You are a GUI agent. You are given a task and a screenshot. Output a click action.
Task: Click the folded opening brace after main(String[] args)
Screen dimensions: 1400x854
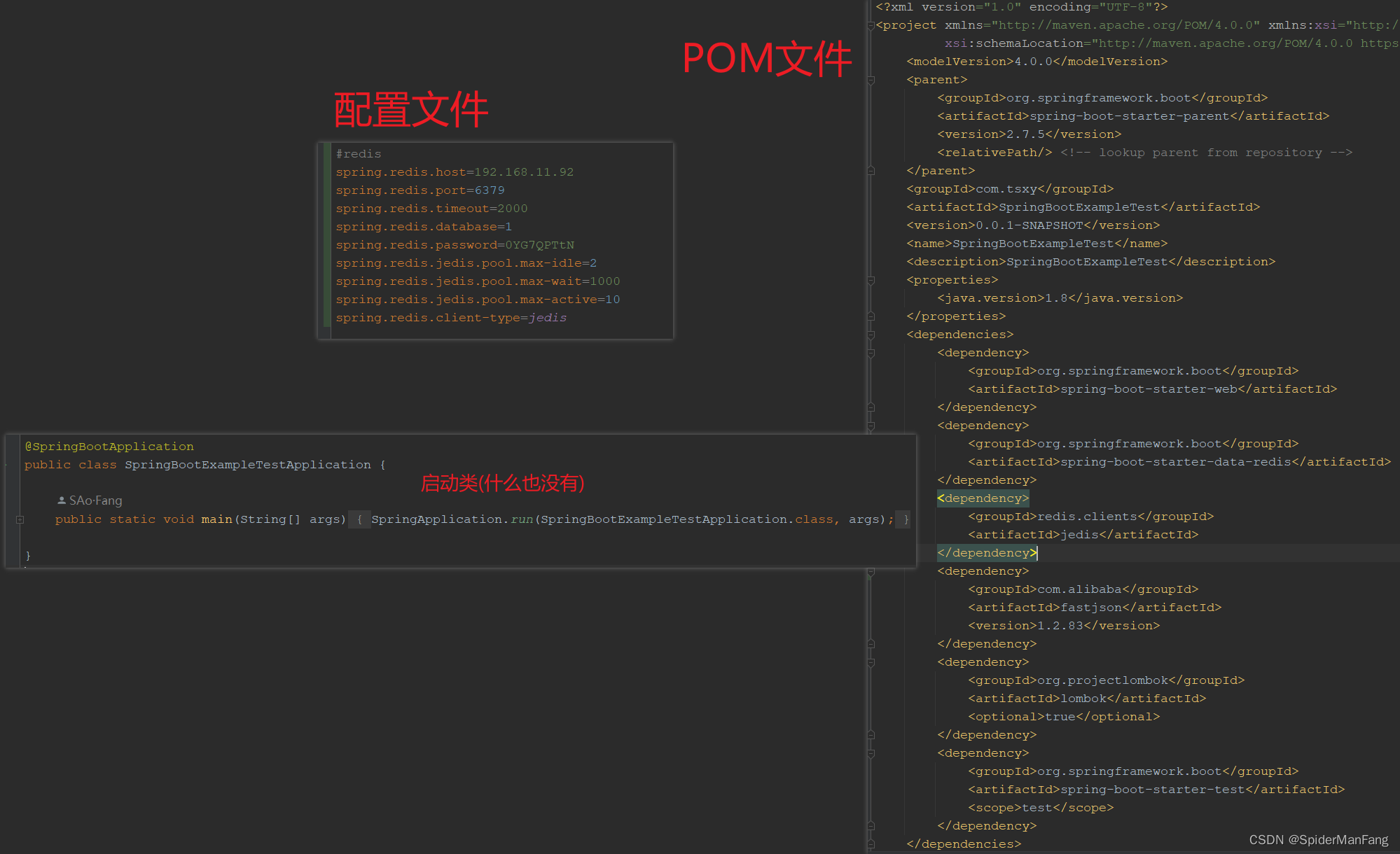click(359, 519)
